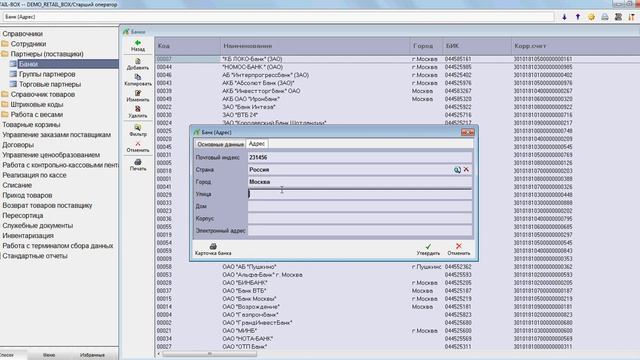Select row ОАО "Банк Москвы"

[x=397, y=299]
